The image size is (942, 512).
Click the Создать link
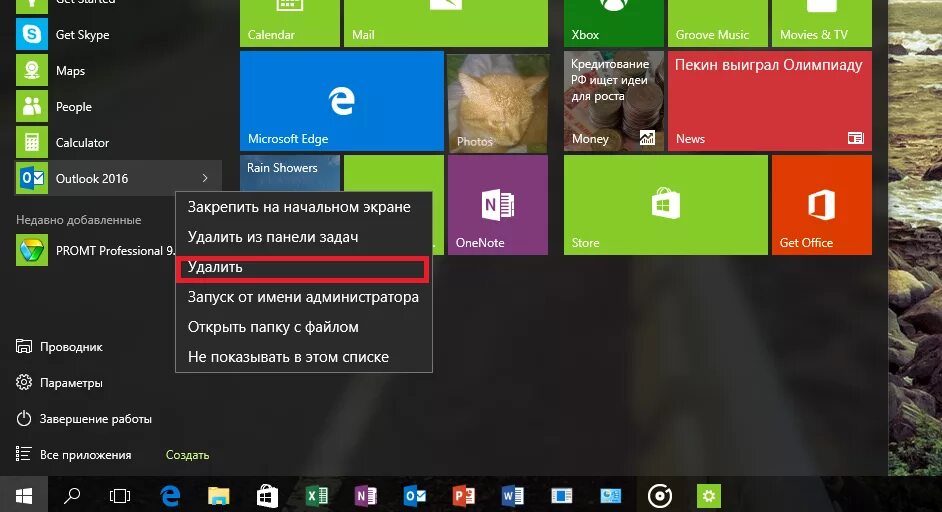187,455
